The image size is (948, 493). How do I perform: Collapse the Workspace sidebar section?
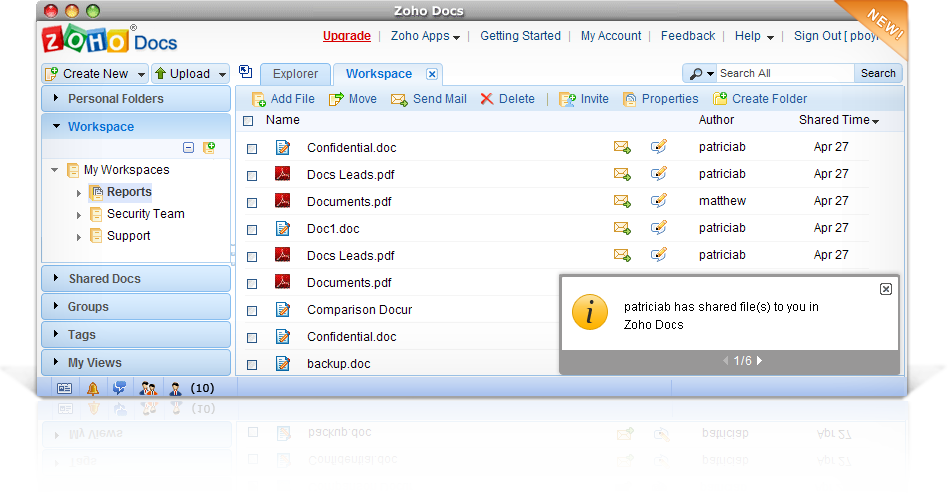[x=136, y=126]
